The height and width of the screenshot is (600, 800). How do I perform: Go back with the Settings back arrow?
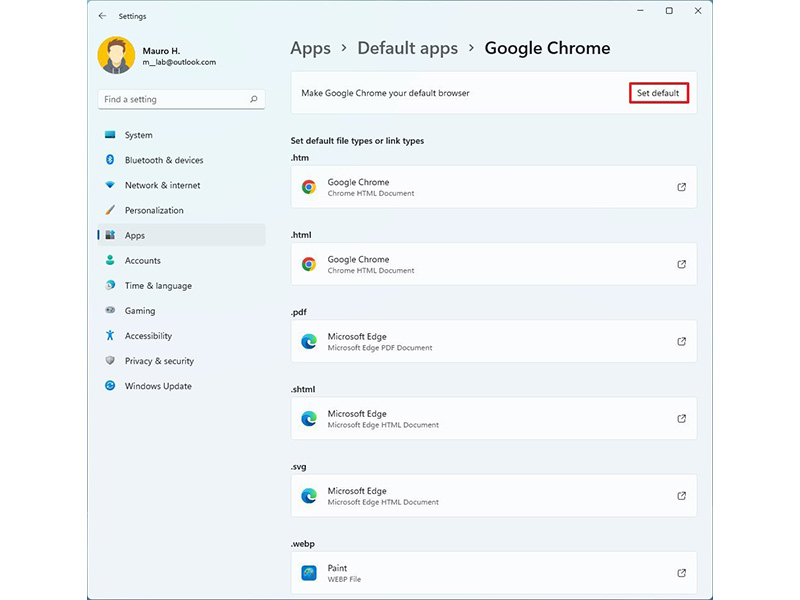(x=103, y=16)
